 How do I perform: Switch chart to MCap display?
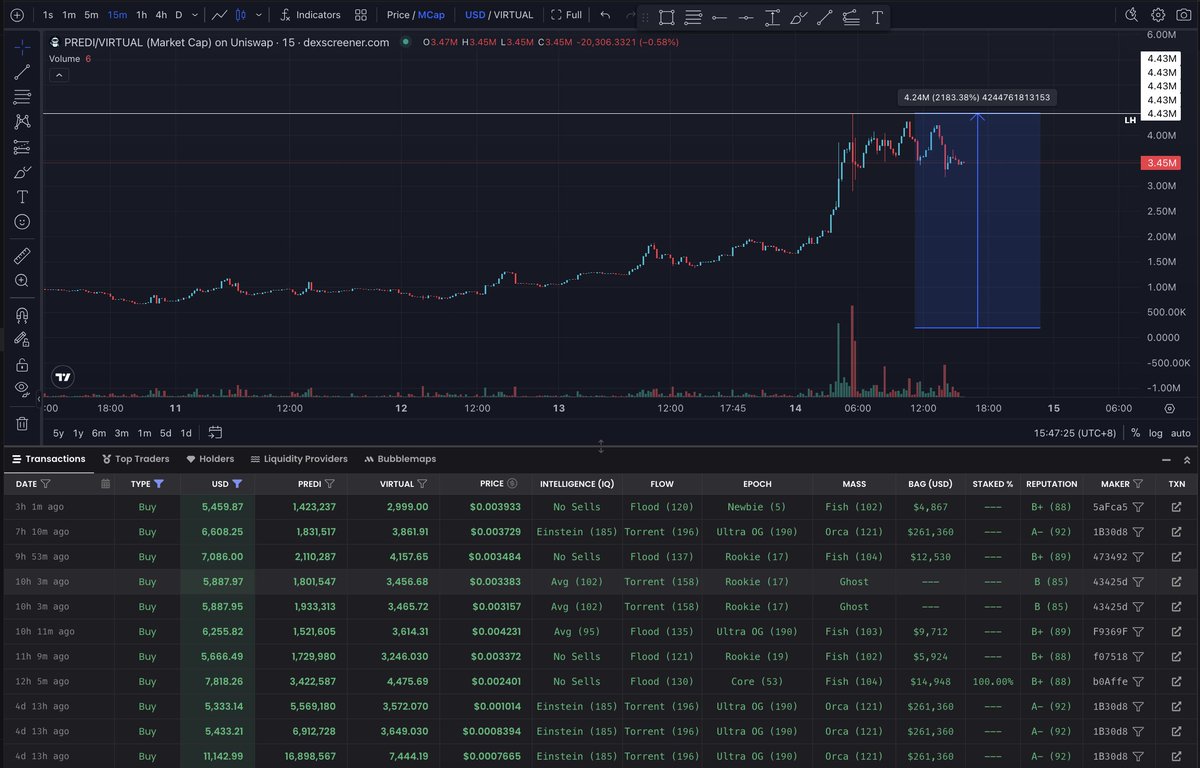point(431,15)
